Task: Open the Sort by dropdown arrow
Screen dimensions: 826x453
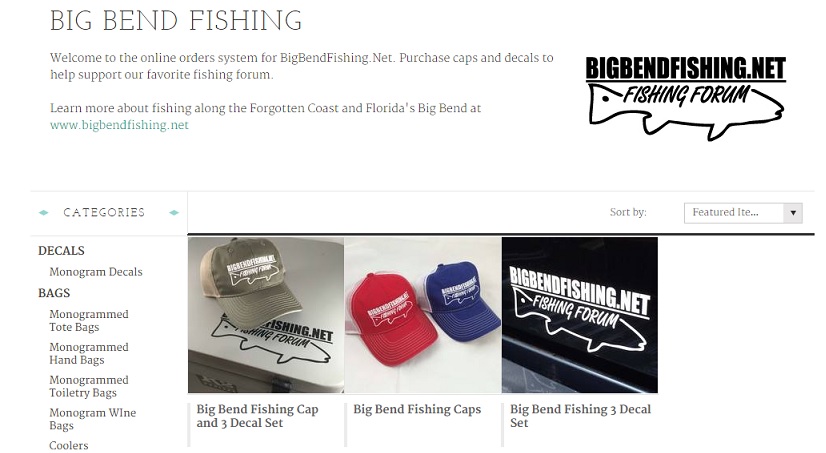Action: [x=793, y=213]
